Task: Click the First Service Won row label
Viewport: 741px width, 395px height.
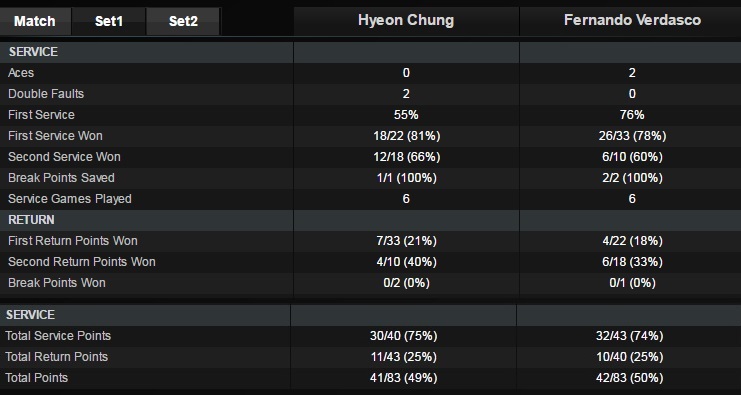Action: coord(55,136)
